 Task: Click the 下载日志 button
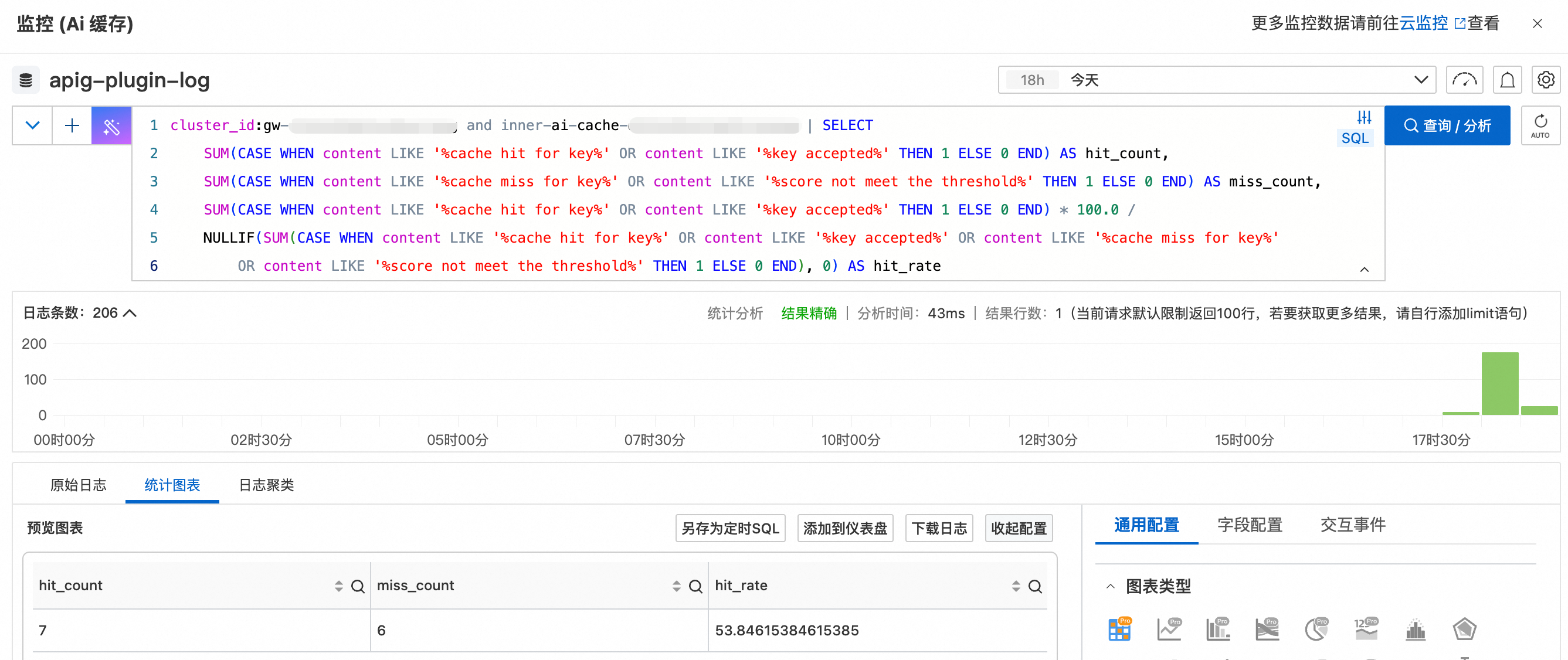coord(939,528)
